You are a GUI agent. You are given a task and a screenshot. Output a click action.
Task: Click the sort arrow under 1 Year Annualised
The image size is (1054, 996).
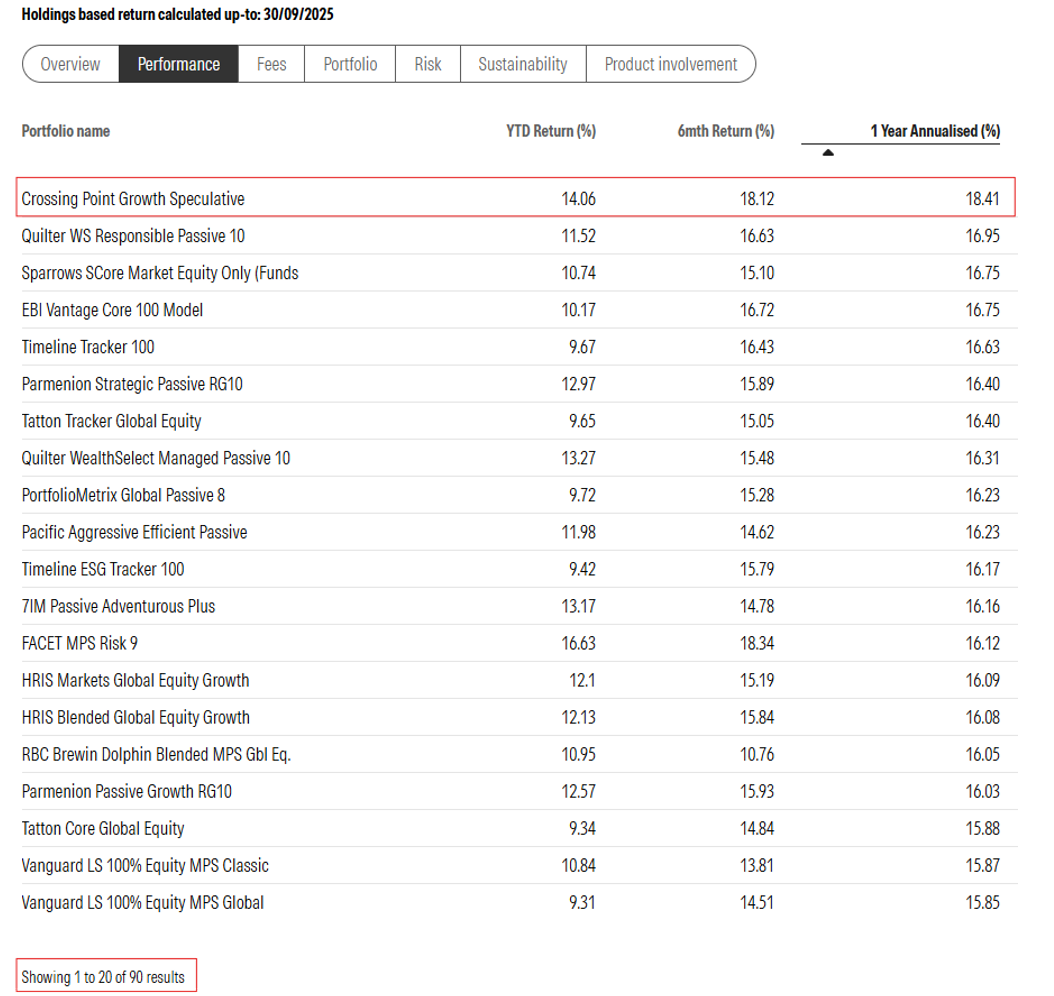(828, 153)
